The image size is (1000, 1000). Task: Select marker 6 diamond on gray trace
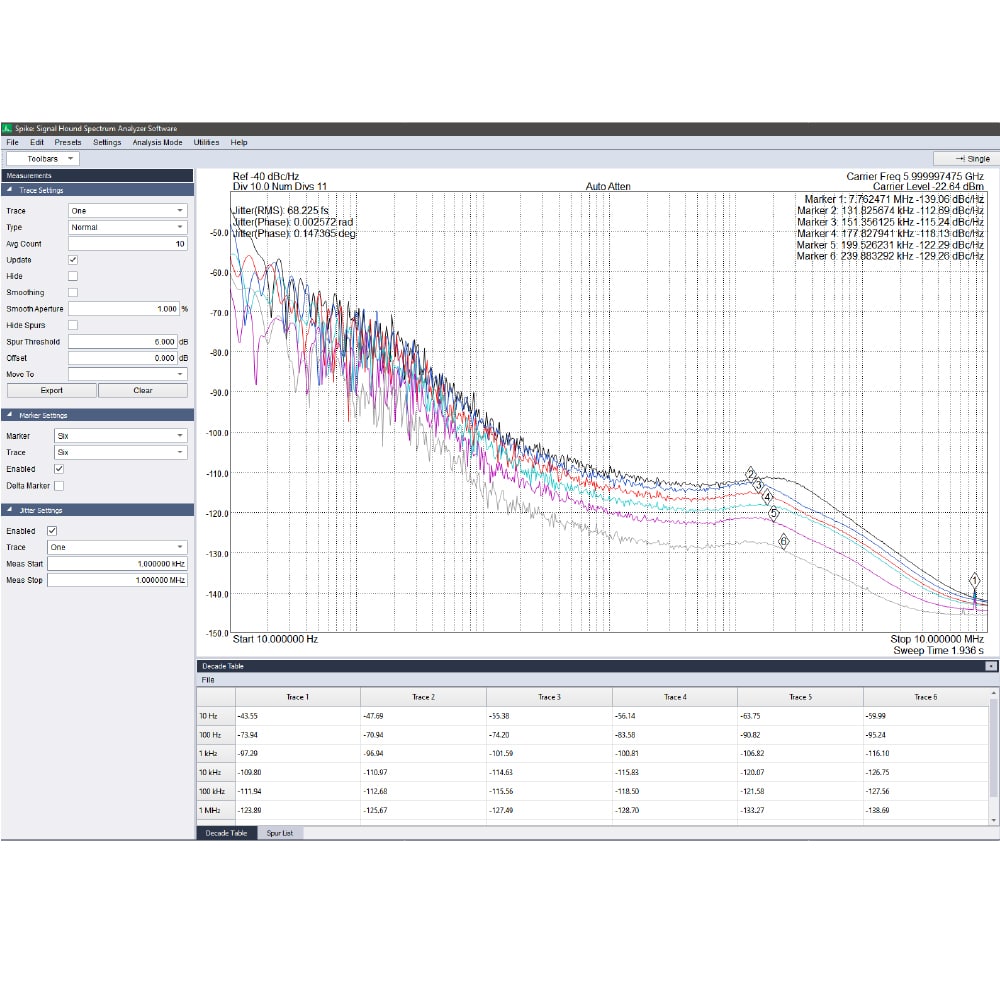click(783, 541)
